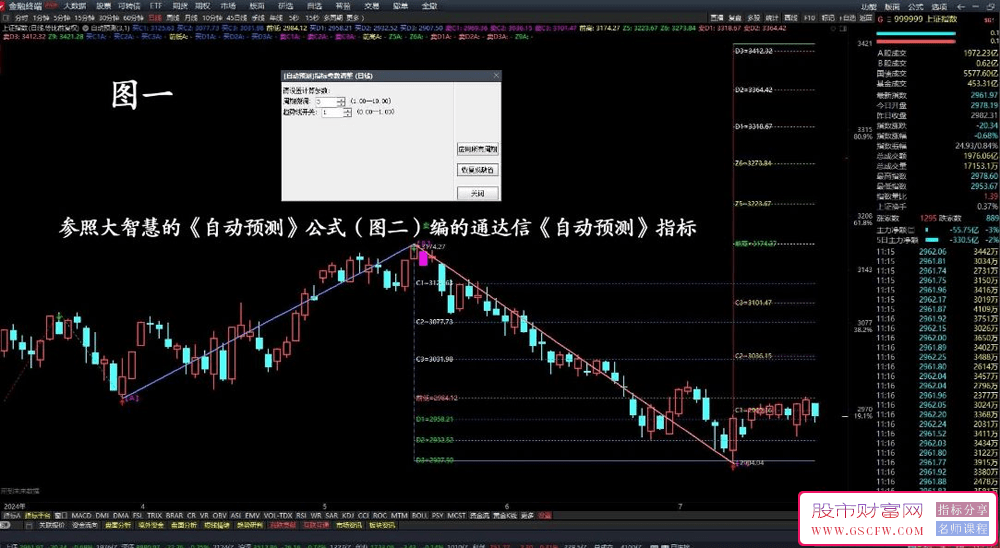The image size is (1000, 548).
Task: Switch to the 30分钟 period
Action: point(109,18)
